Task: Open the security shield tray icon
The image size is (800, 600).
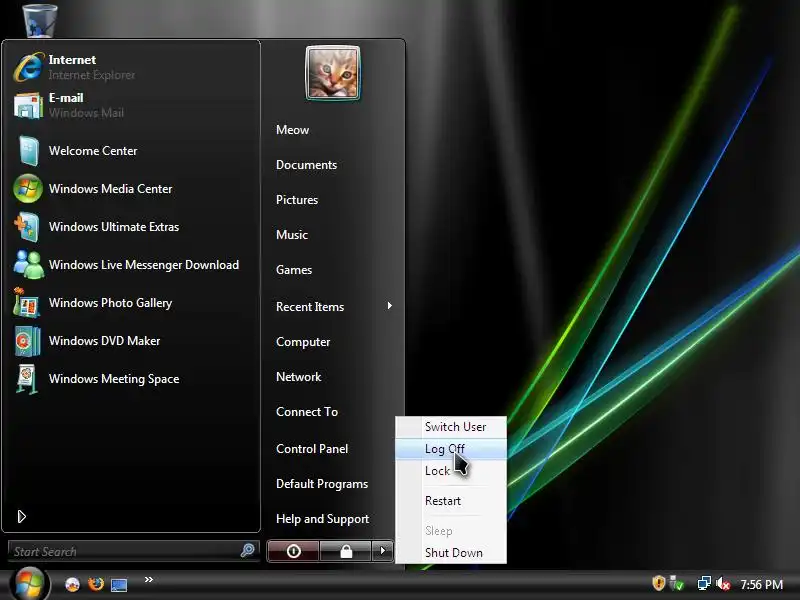Action: tap(659, 583)
